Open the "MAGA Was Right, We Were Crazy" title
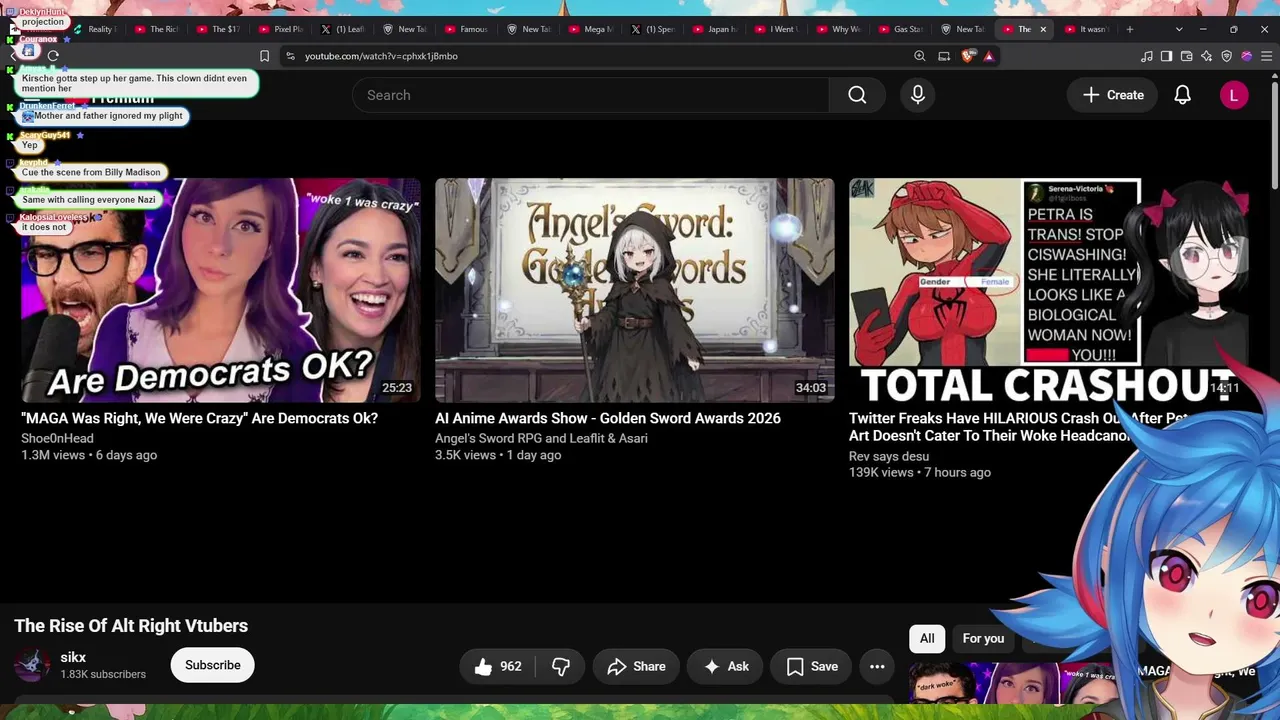This screenshot has width=1280, height=720. [199, 418]
